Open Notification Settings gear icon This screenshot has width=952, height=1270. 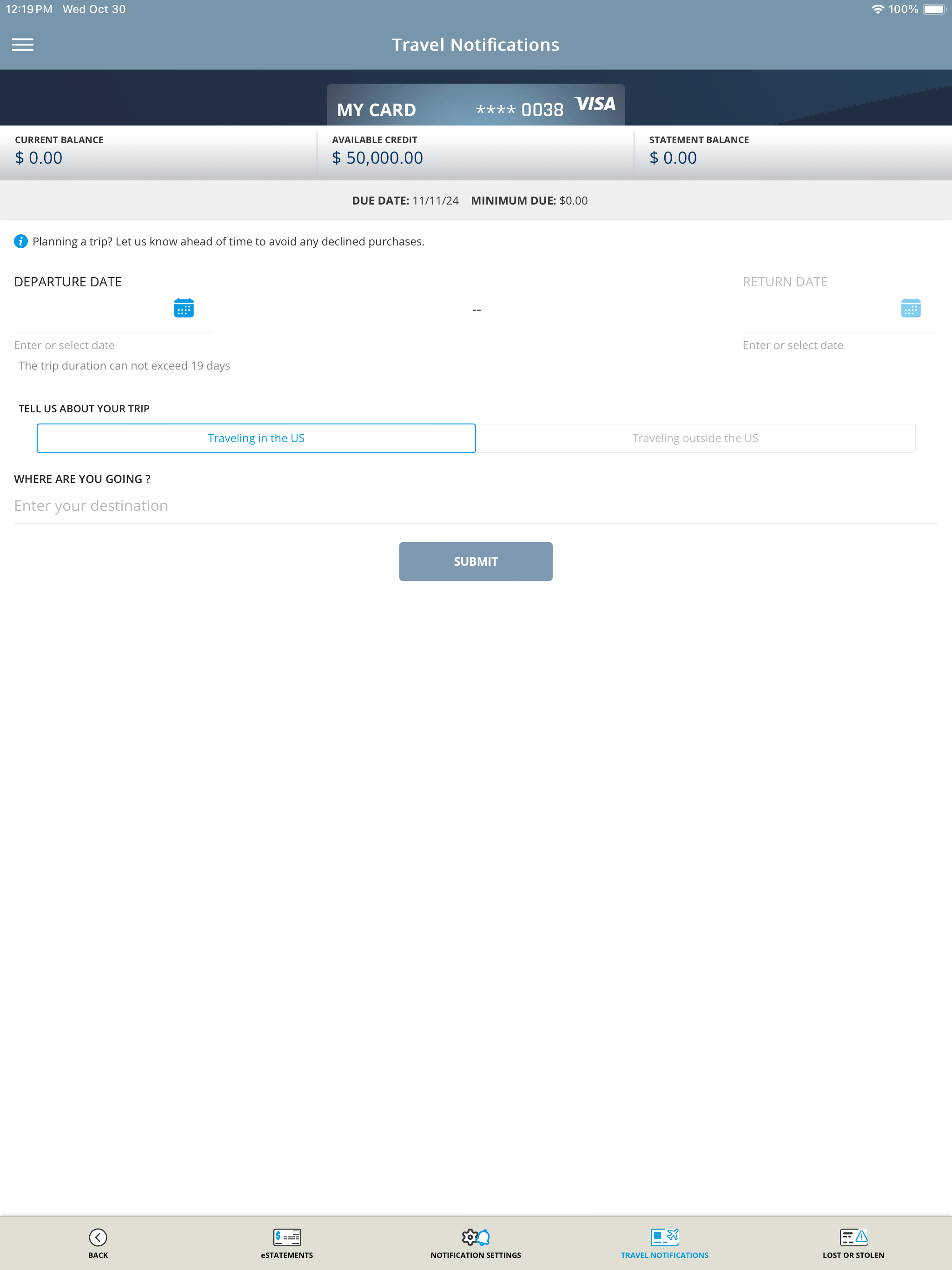[476, 1237]
